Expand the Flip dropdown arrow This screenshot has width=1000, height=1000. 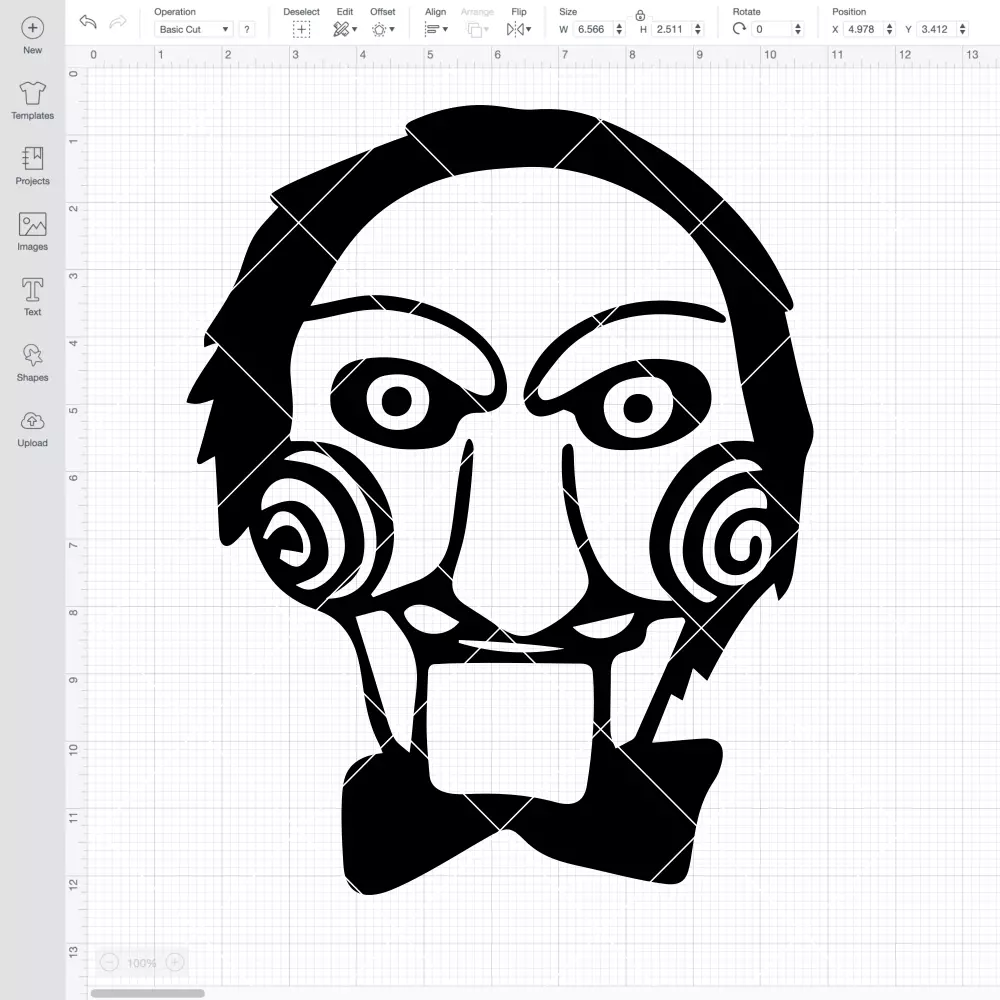pyautogui.click(x=528, y=29)
